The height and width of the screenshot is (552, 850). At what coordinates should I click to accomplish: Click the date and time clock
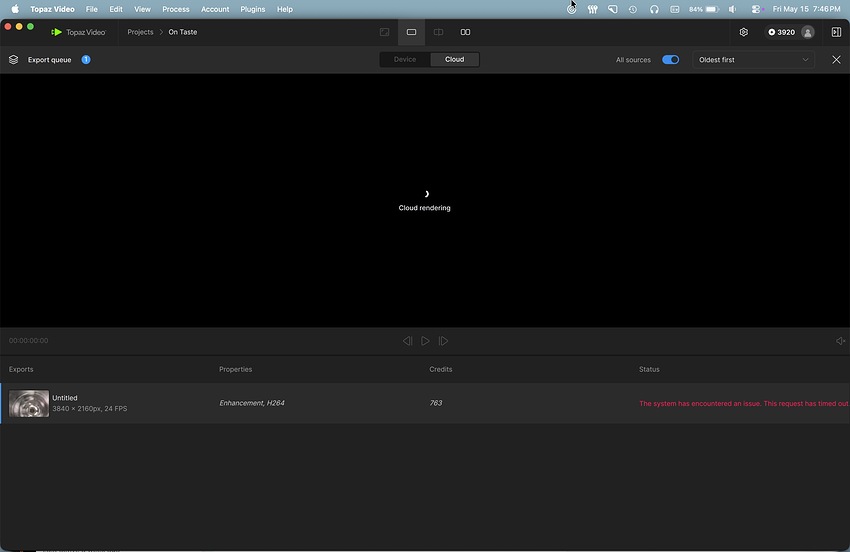pos(806,9)
